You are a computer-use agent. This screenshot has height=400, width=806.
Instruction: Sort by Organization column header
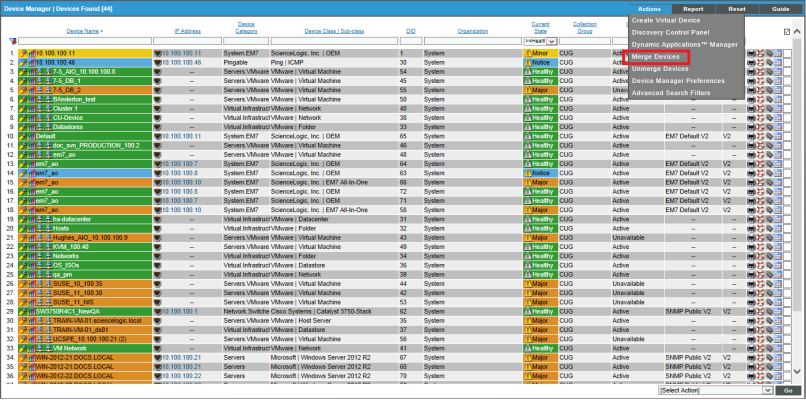click(x=472, y=31)
